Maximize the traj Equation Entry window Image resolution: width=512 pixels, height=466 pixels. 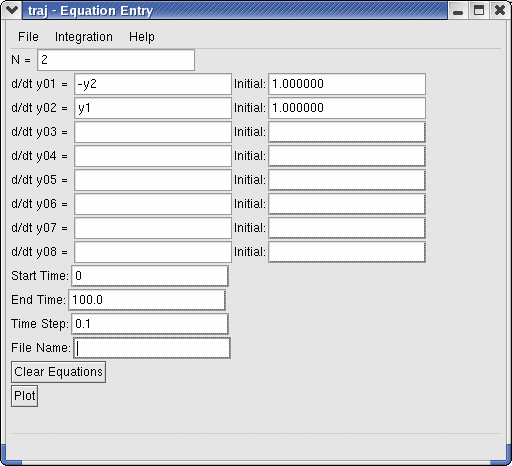point(479,10)
